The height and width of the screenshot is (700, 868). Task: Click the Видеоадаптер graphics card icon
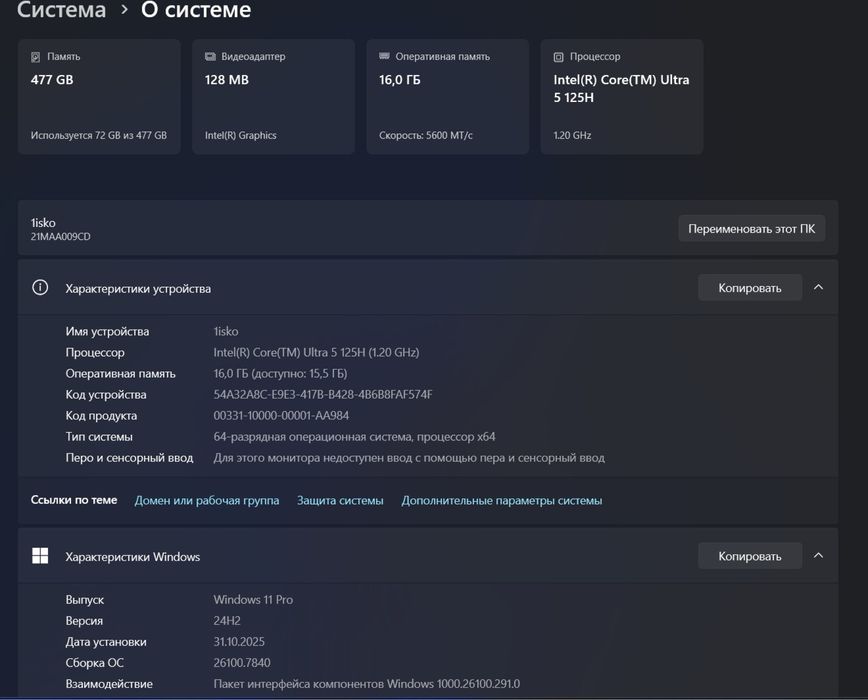coord(210,57)
